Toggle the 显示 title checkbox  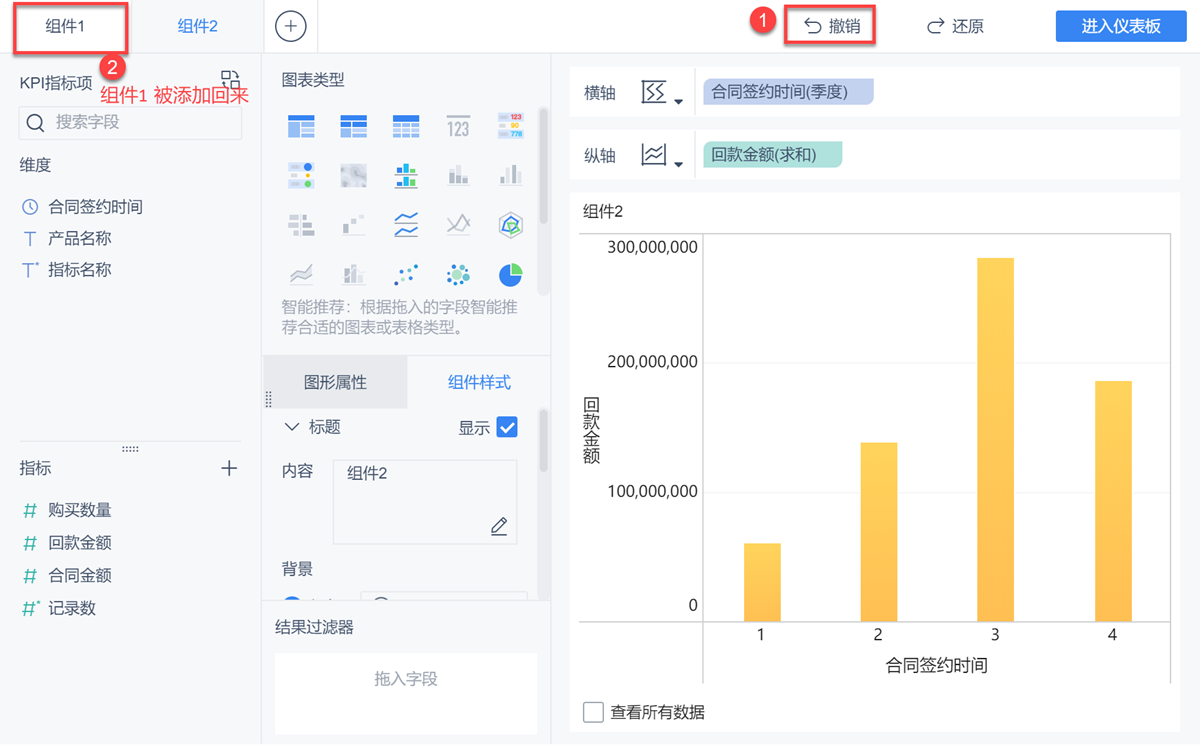(507, 427)
